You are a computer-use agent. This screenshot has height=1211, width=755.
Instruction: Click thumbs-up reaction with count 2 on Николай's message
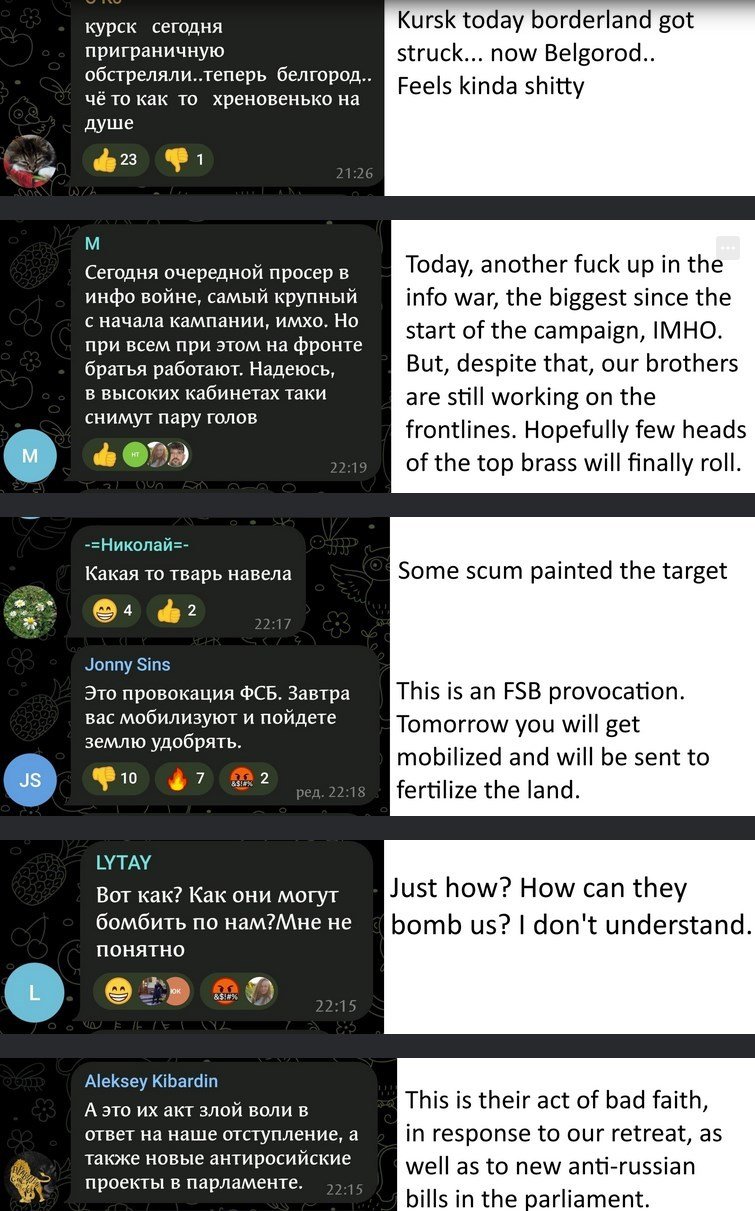pos(176,610)
